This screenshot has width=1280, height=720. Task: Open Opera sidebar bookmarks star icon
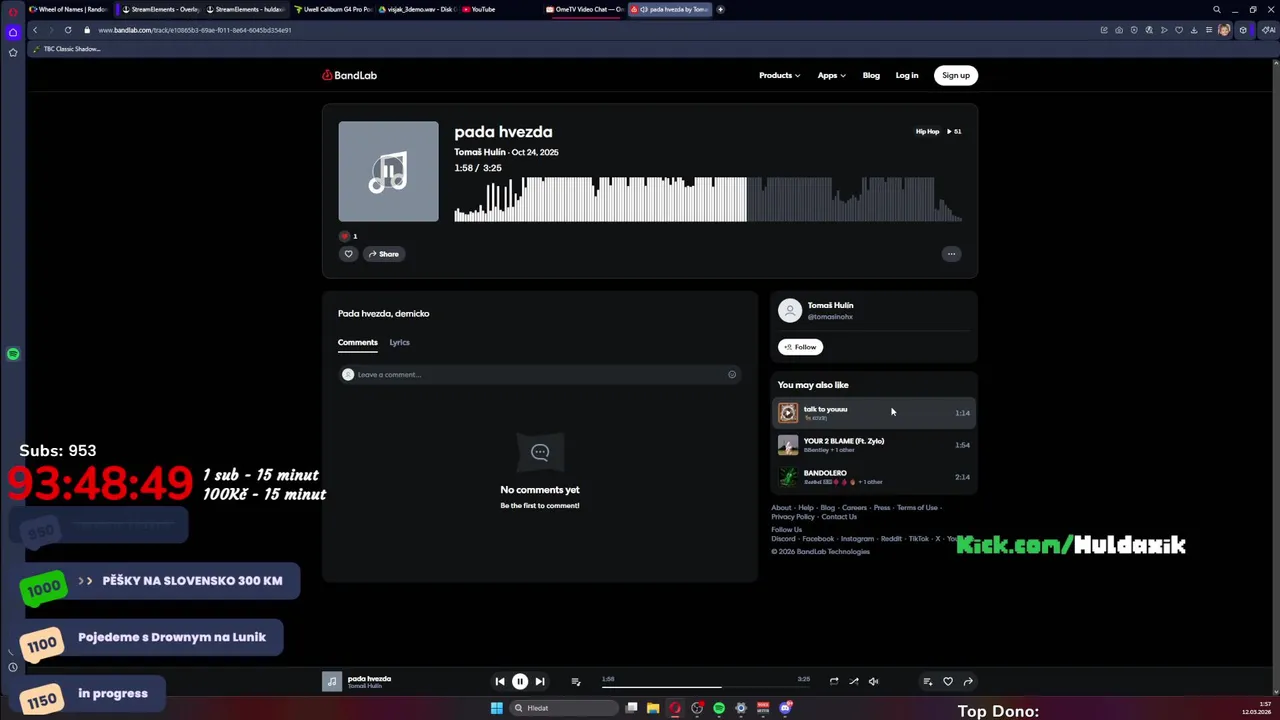coord(13,52)
